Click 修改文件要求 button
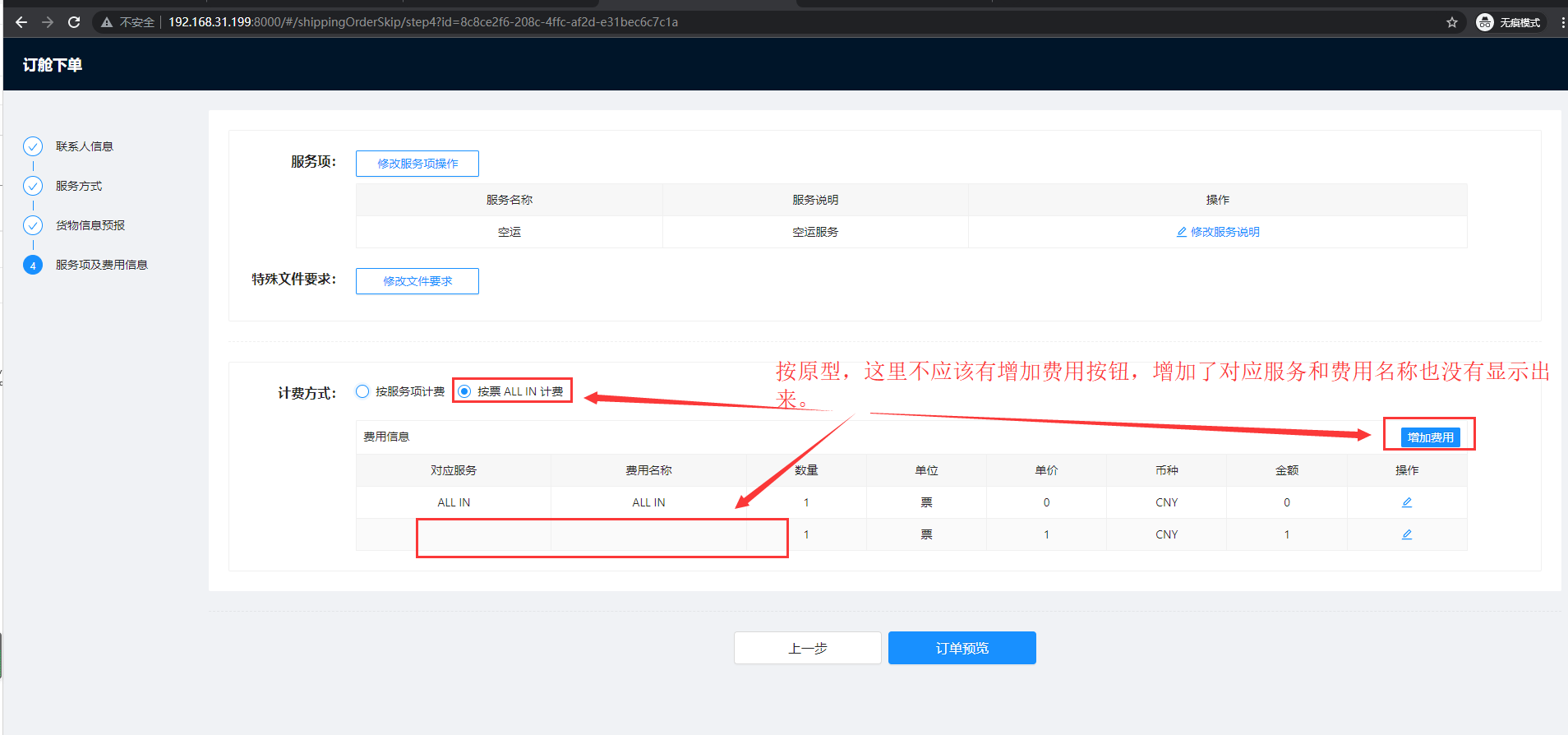The image size is (1568, 735). (x=417, y=281)
